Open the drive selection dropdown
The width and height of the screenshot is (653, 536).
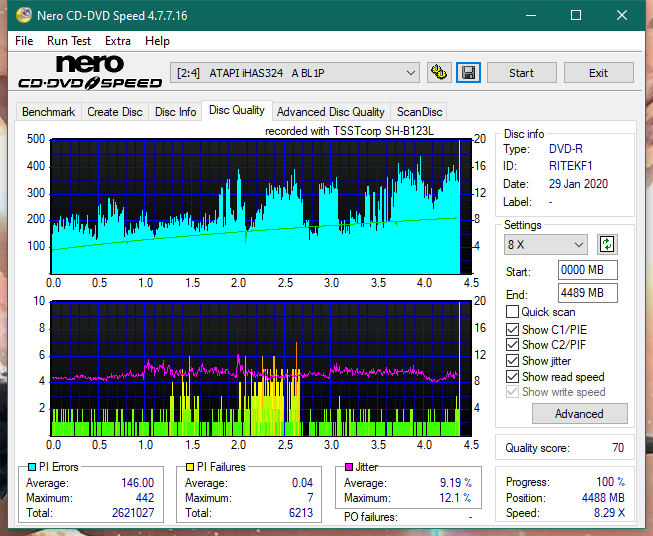coord(295,73)
